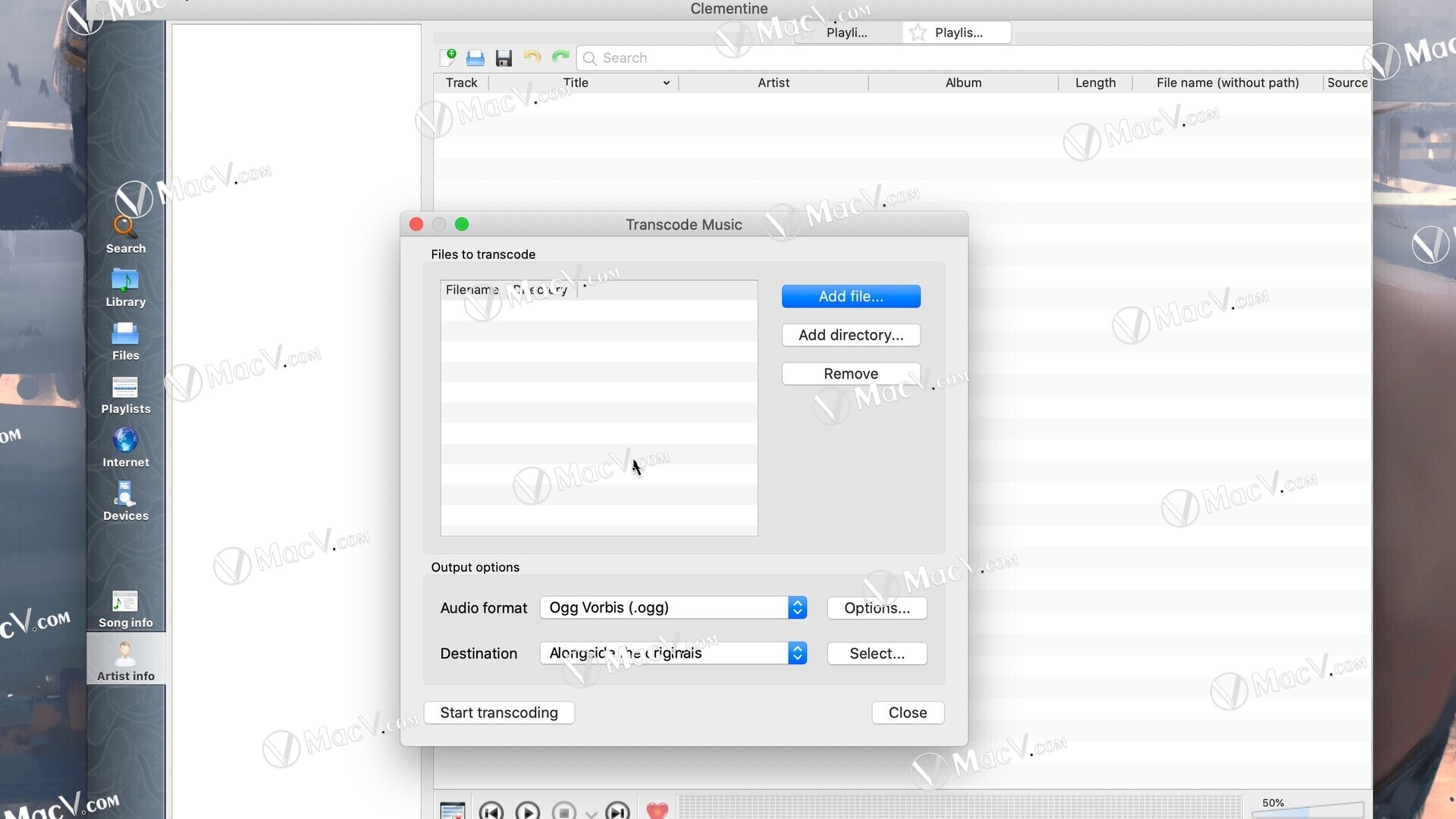The width and height of the screenshot is (1456, 819).
Task: Switch to the first Playli... tab
Action: (x=847, y=33)
